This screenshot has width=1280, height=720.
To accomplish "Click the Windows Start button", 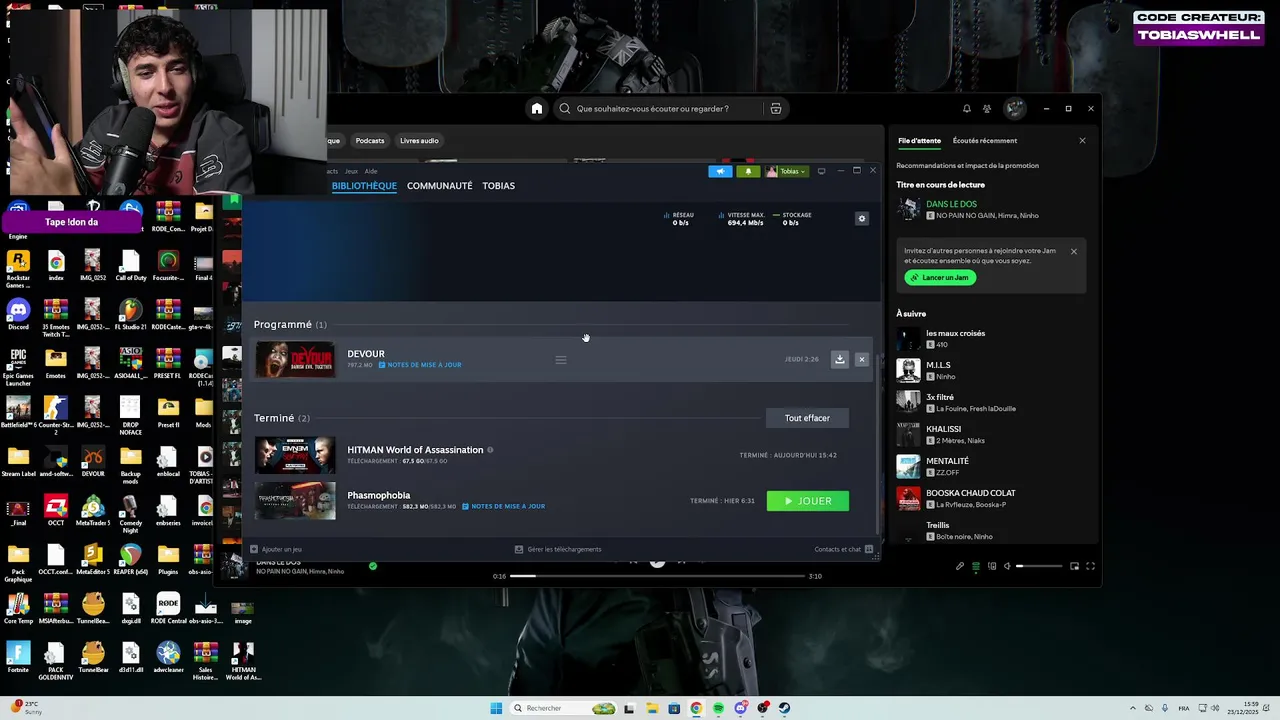I will 496,708.
